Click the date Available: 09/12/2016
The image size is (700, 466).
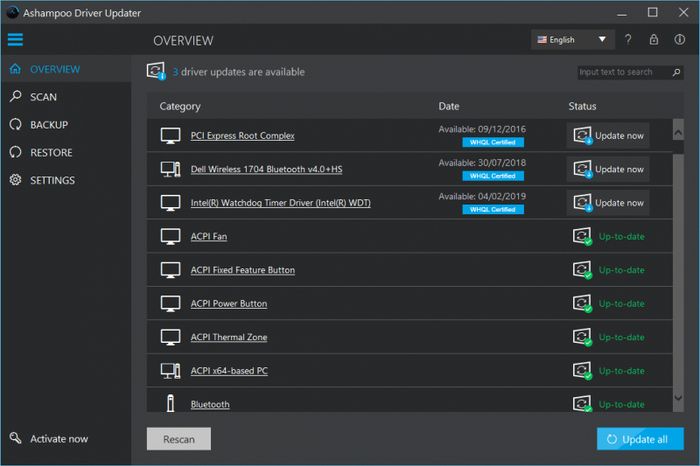(482, 129)
